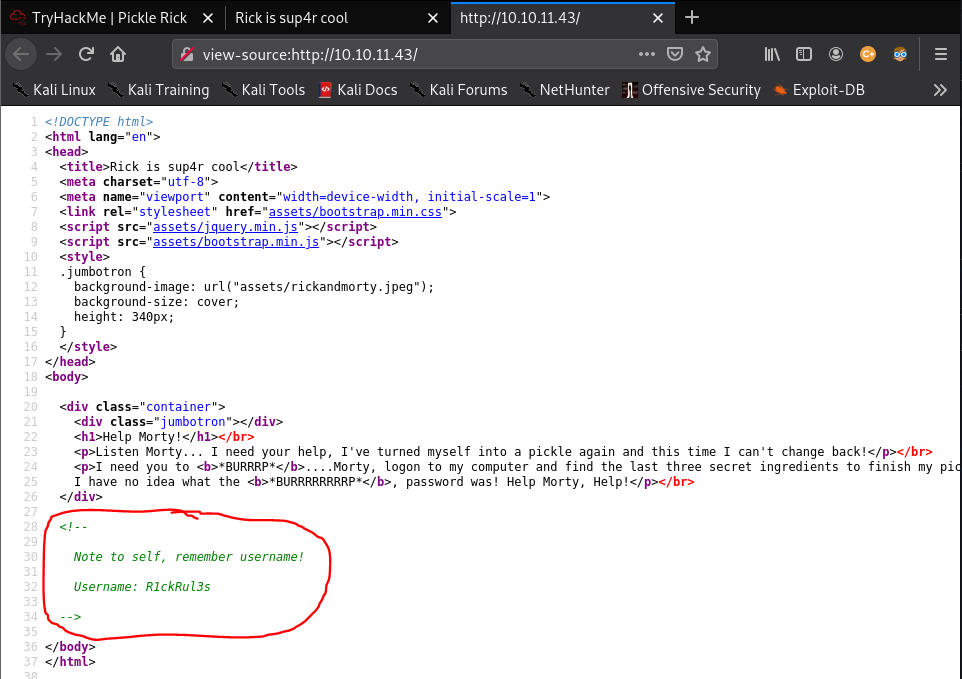Click the title text Rick is sup4r cool
The width and height of the screenshot is (962, 679).
(x=175, y=167)
